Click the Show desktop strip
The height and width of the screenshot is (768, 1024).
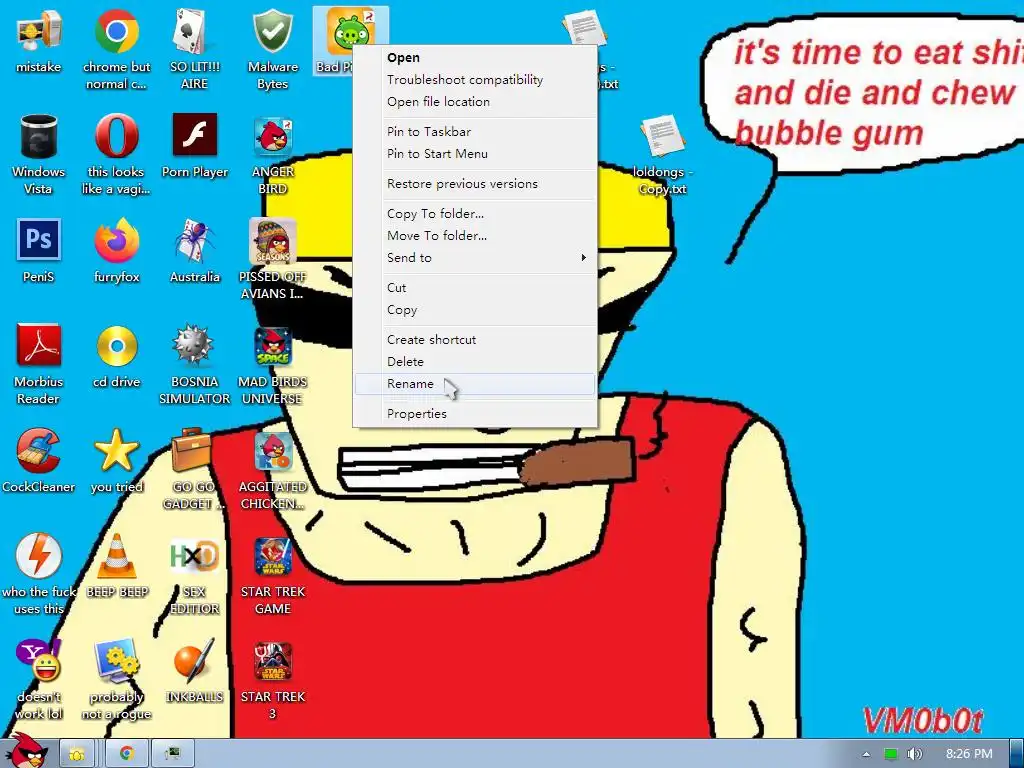1017,754
